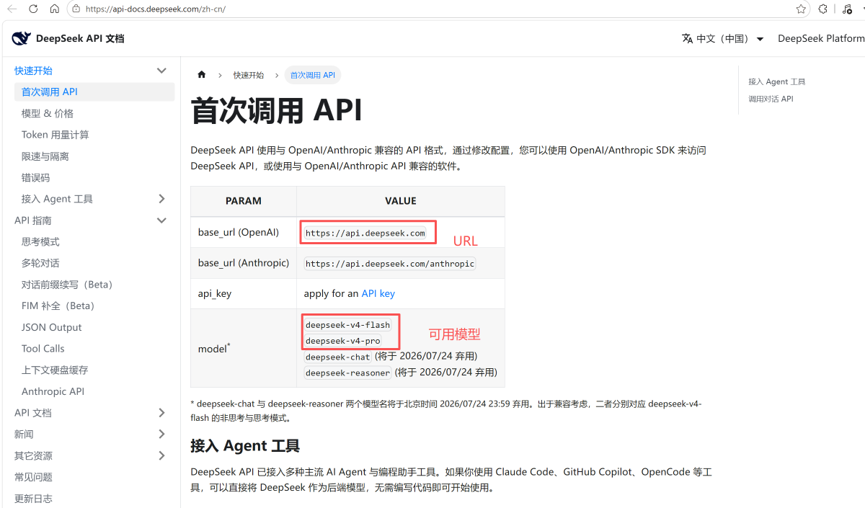Image resolution: width=865 pixels, height=508 pixels.
Task: Collapse the 快速开始 sidebar section
Action: (x=162, y=71)
